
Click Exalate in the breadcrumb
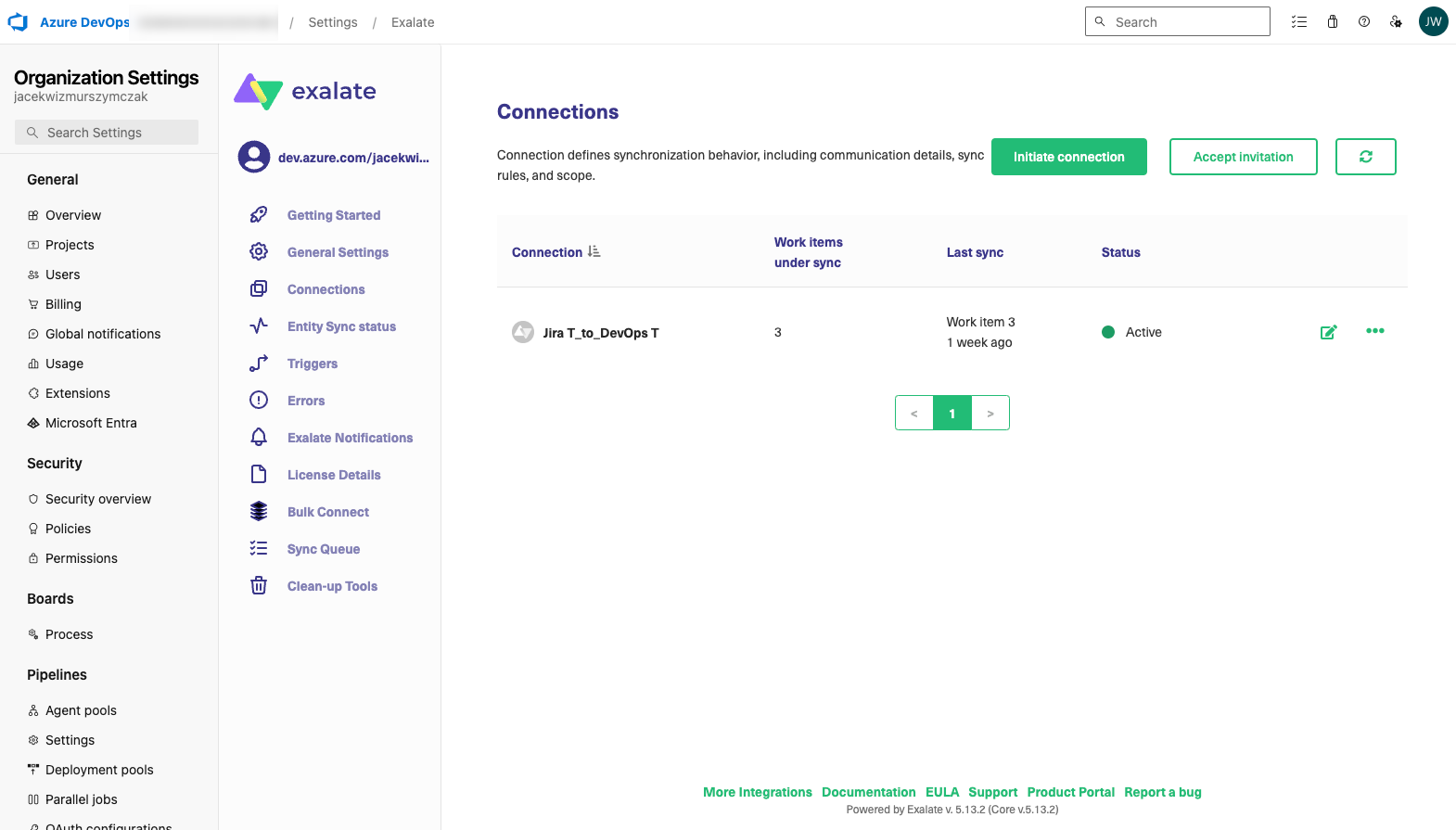(x=413, y=22)
